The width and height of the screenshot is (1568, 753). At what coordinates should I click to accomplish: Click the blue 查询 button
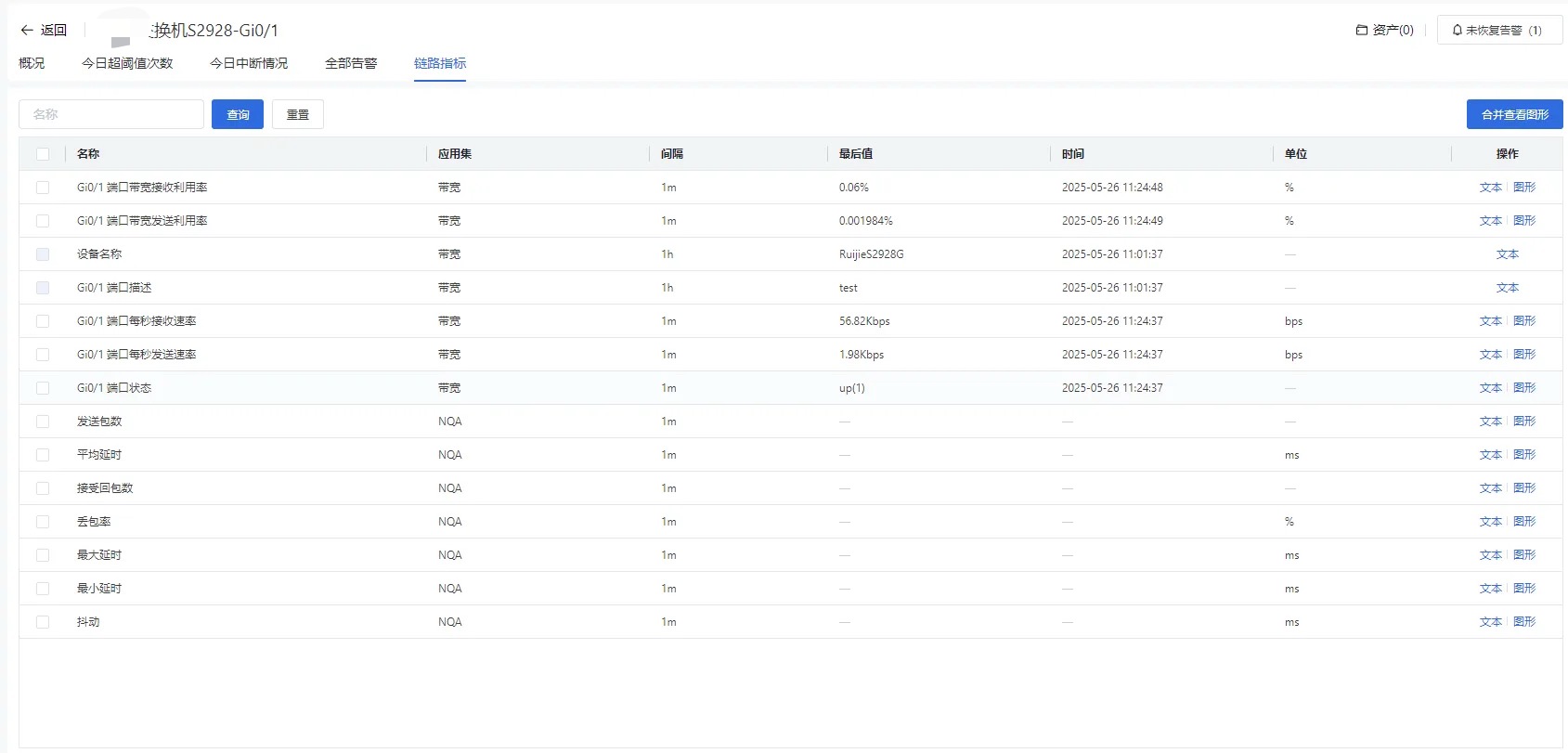pos(238,114)
